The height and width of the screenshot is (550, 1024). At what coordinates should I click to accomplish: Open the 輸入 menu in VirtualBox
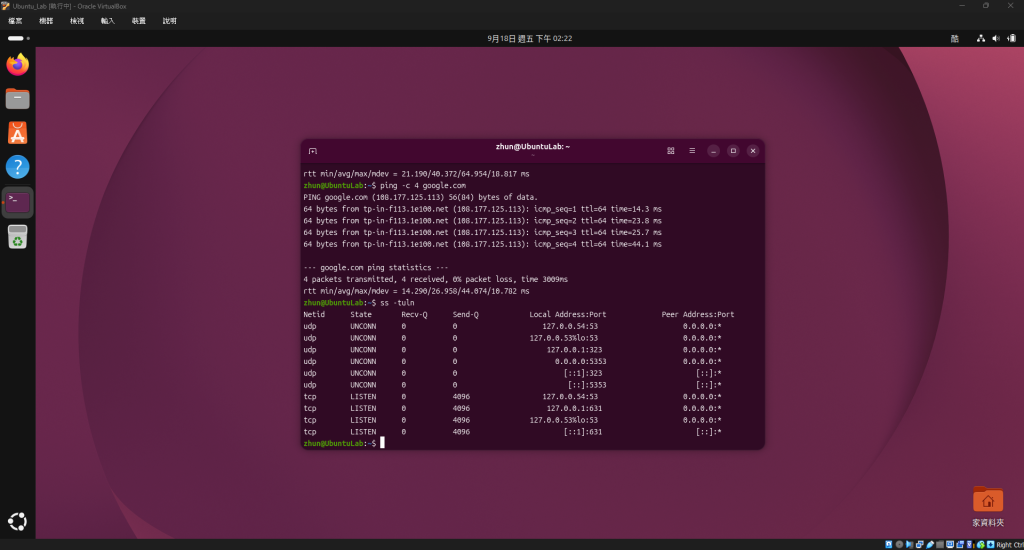click(108, 21)
